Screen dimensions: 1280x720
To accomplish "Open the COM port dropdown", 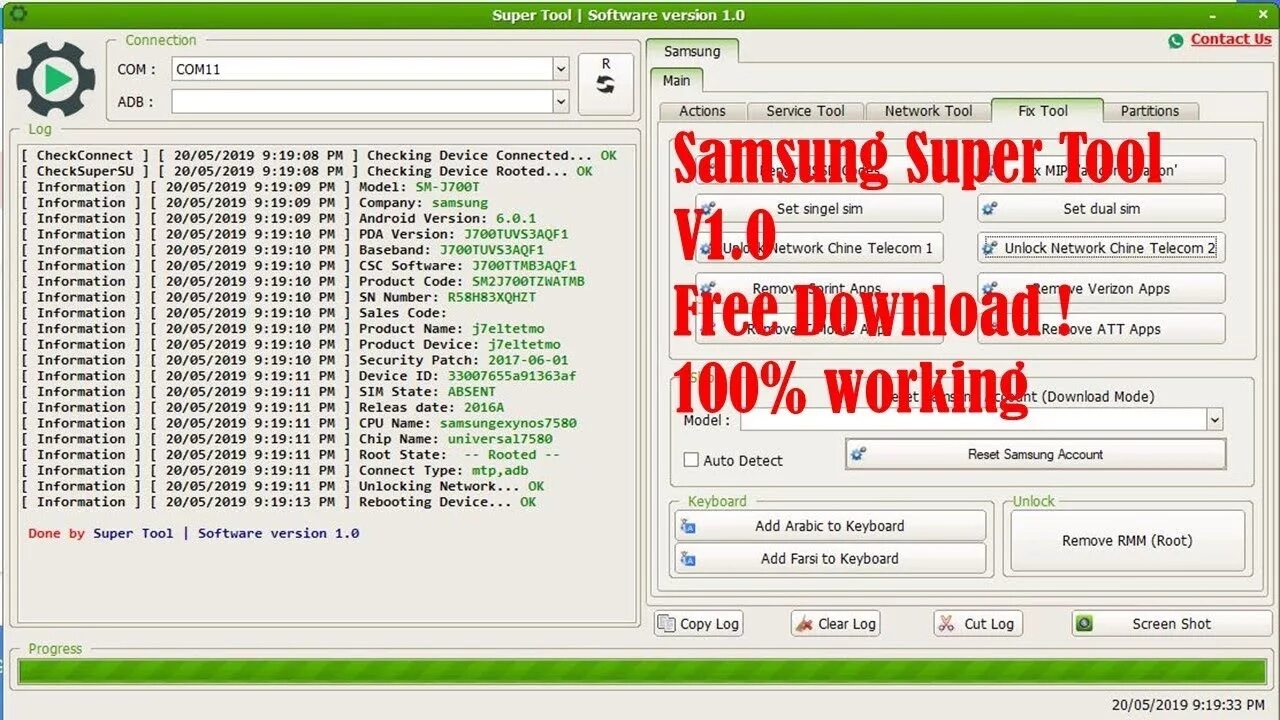I will point(561,69).
